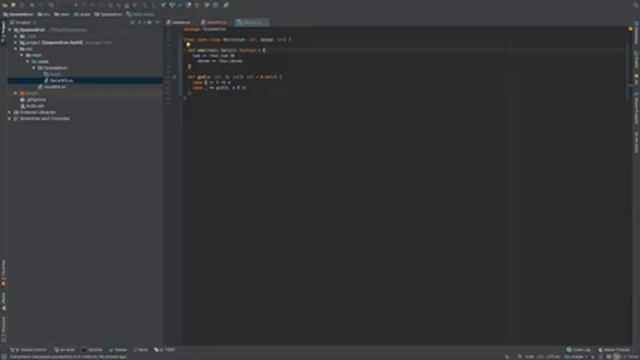Expand the .idea folder in project tree
The width and height of the screenshot is (640, 360).
click(x=16, y=36)
